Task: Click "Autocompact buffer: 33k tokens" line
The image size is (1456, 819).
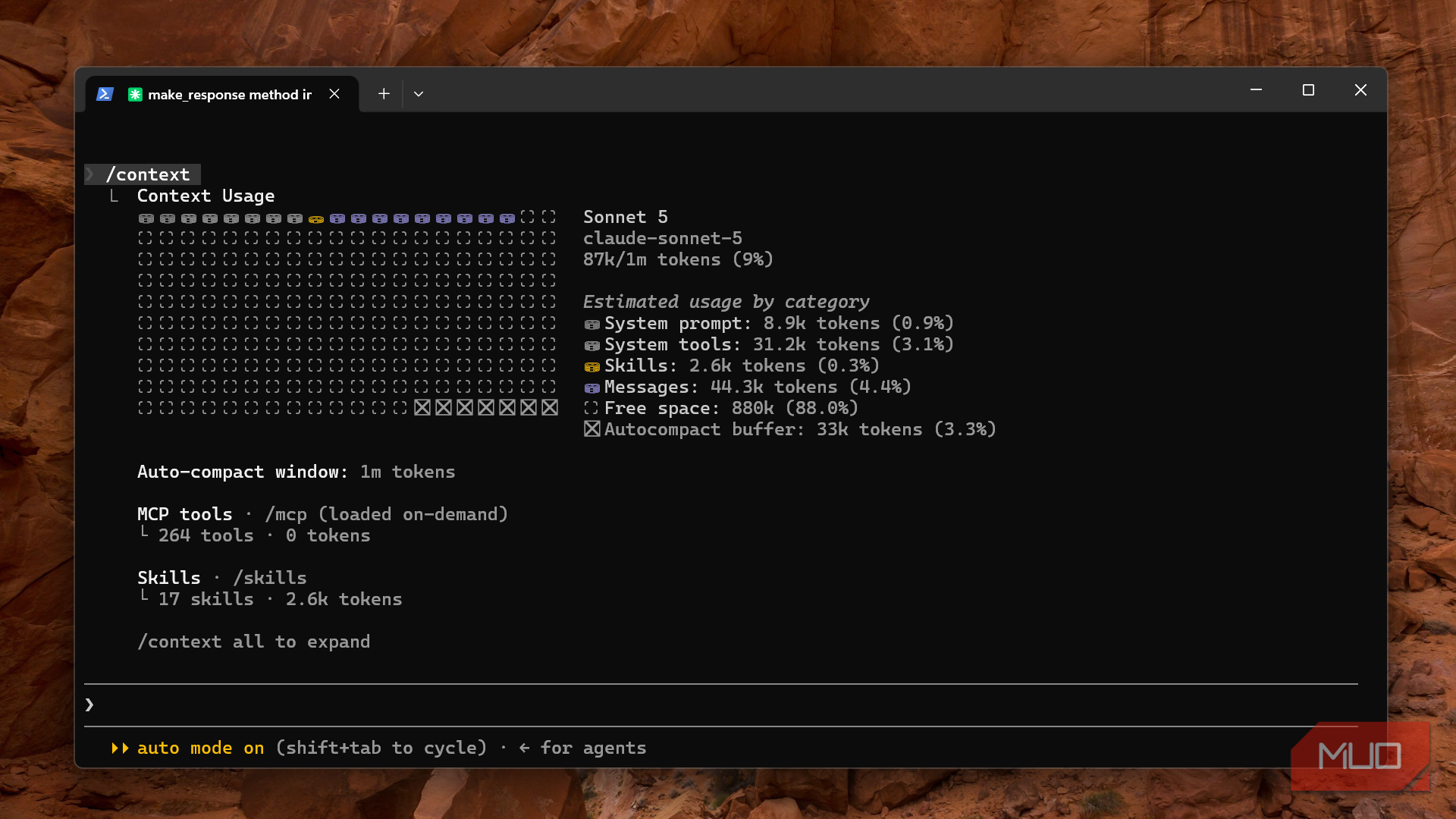Action: (800, 429)
